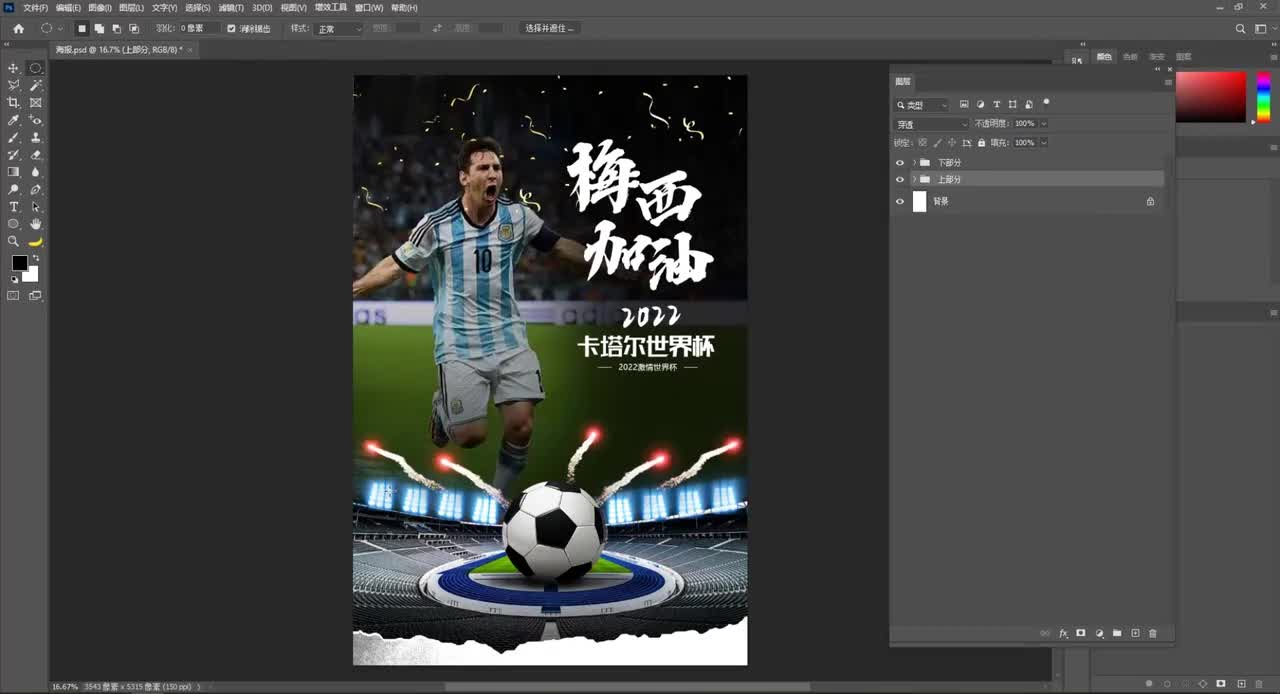Select the Elliptical Marquee tool in toolbox

tap(36, 68)
